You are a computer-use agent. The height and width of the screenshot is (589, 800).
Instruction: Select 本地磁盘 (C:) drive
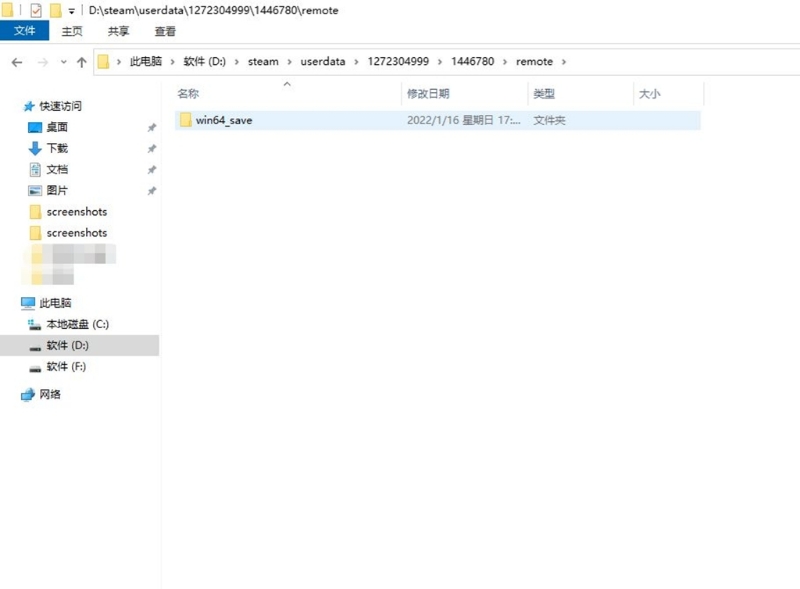77,324
